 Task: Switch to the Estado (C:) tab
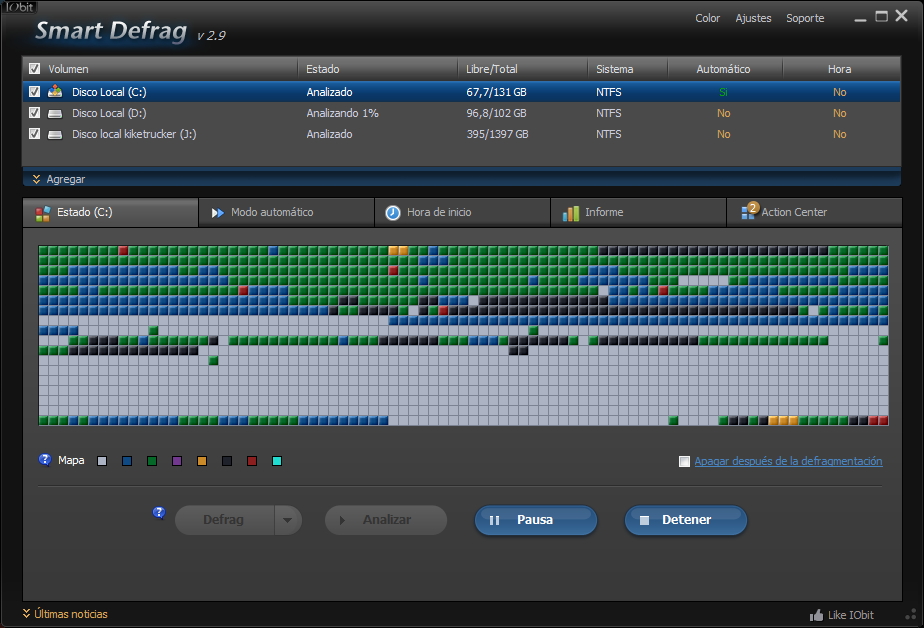(x=111, y=213)
